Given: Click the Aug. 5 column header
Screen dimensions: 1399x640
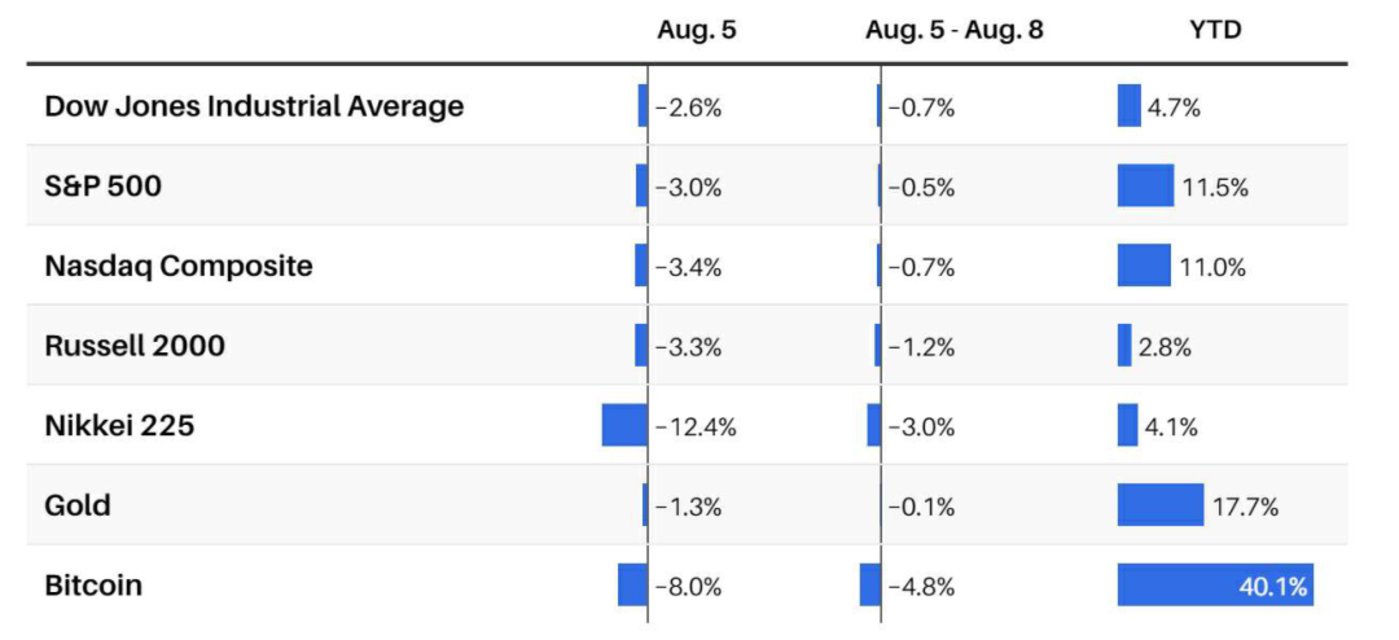Looking at the screenshot, I should pyautogui.click(x=696, y=30).
